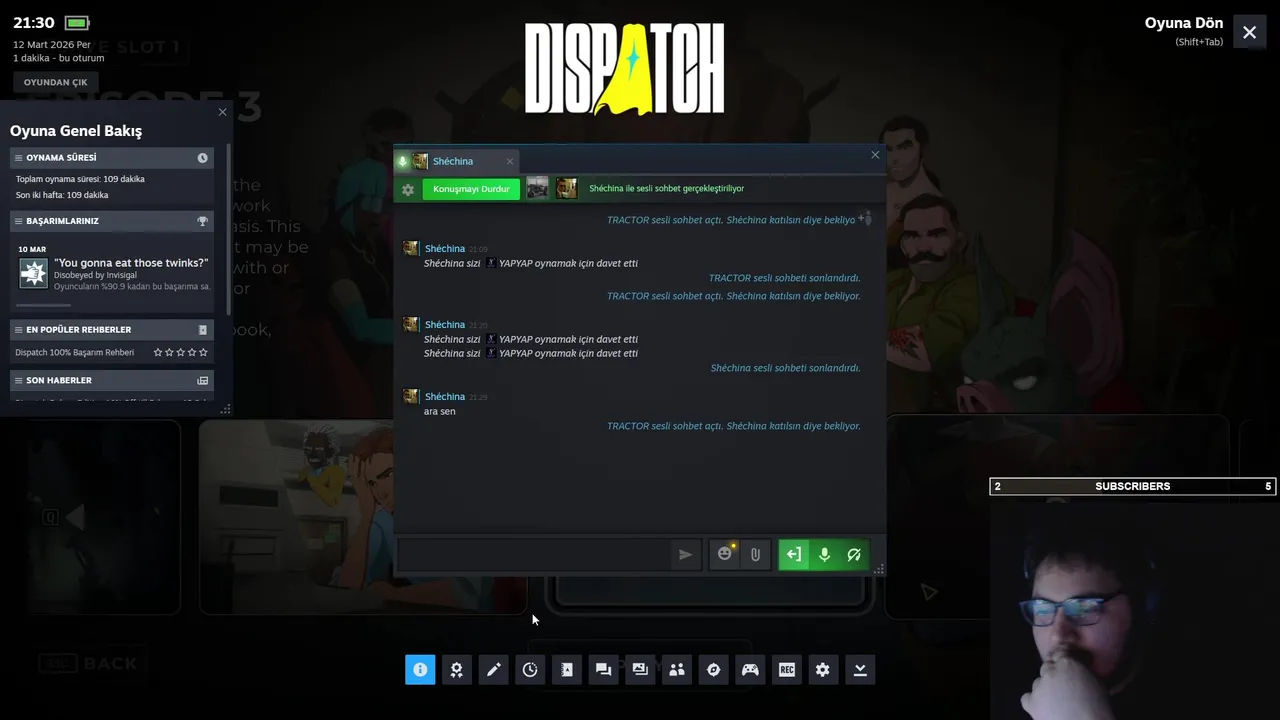Open Game Overview from overlay toolbar
Screen dimensions: 1280x720
pyautogui.click(x=420, y=670)
